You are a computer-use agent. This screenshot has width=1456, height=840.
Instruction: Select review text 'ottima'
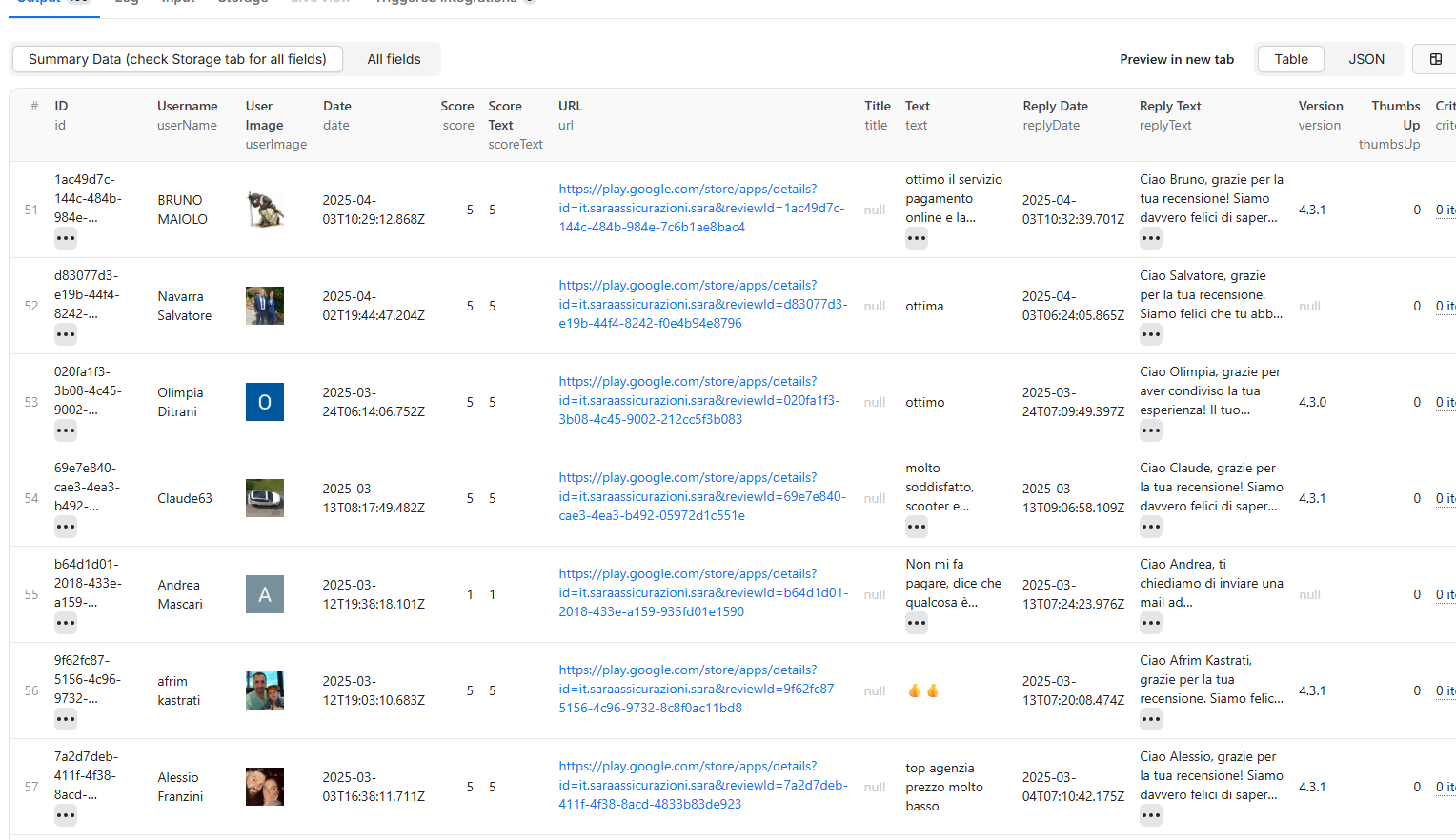click(924, 306)
